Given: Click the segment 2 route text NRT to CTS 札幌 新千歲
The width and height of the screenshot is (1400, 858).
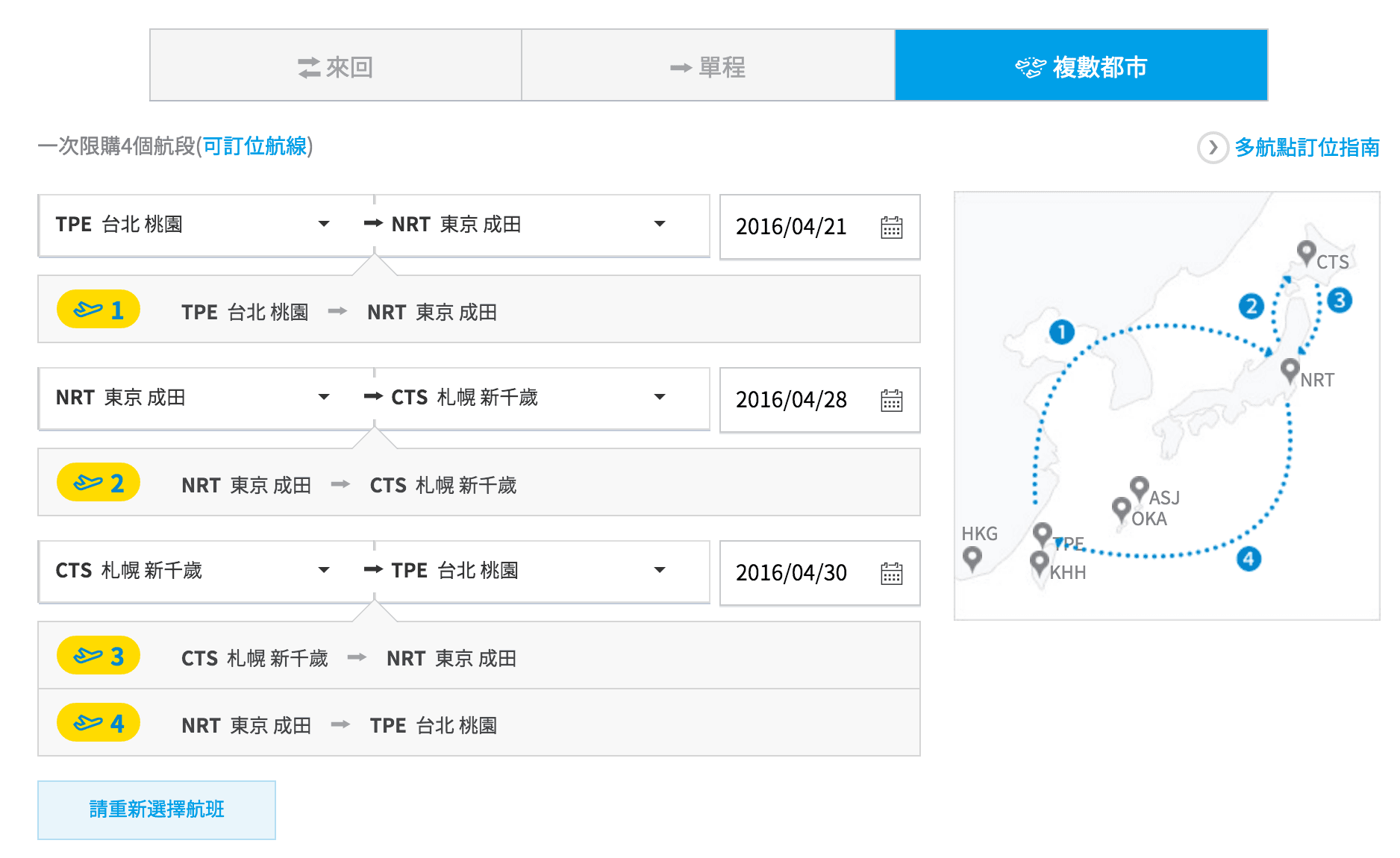Looking at the screenshot, I should point(349,485).
